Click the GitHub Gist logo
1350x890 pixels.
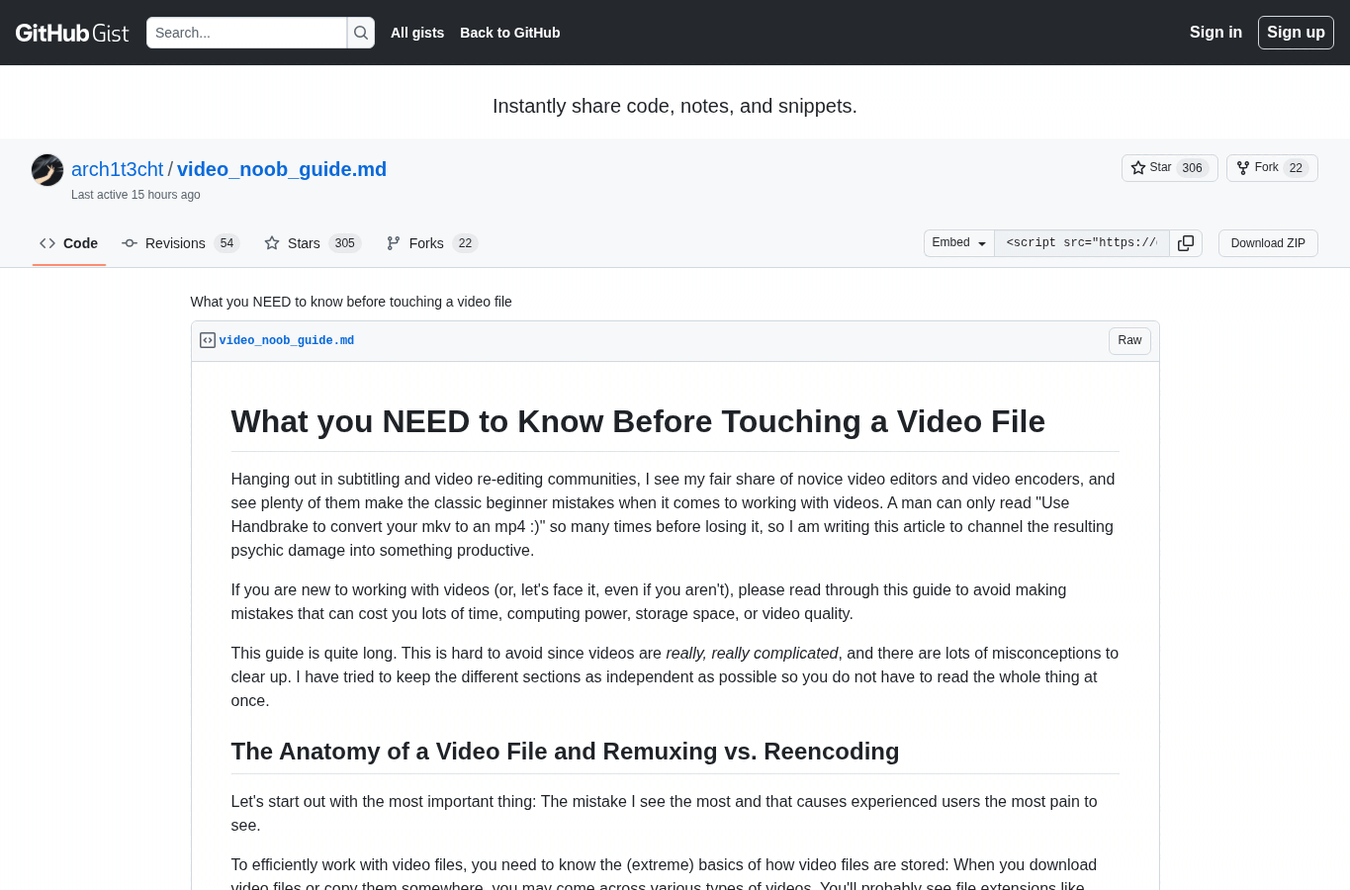click(72, 33)
